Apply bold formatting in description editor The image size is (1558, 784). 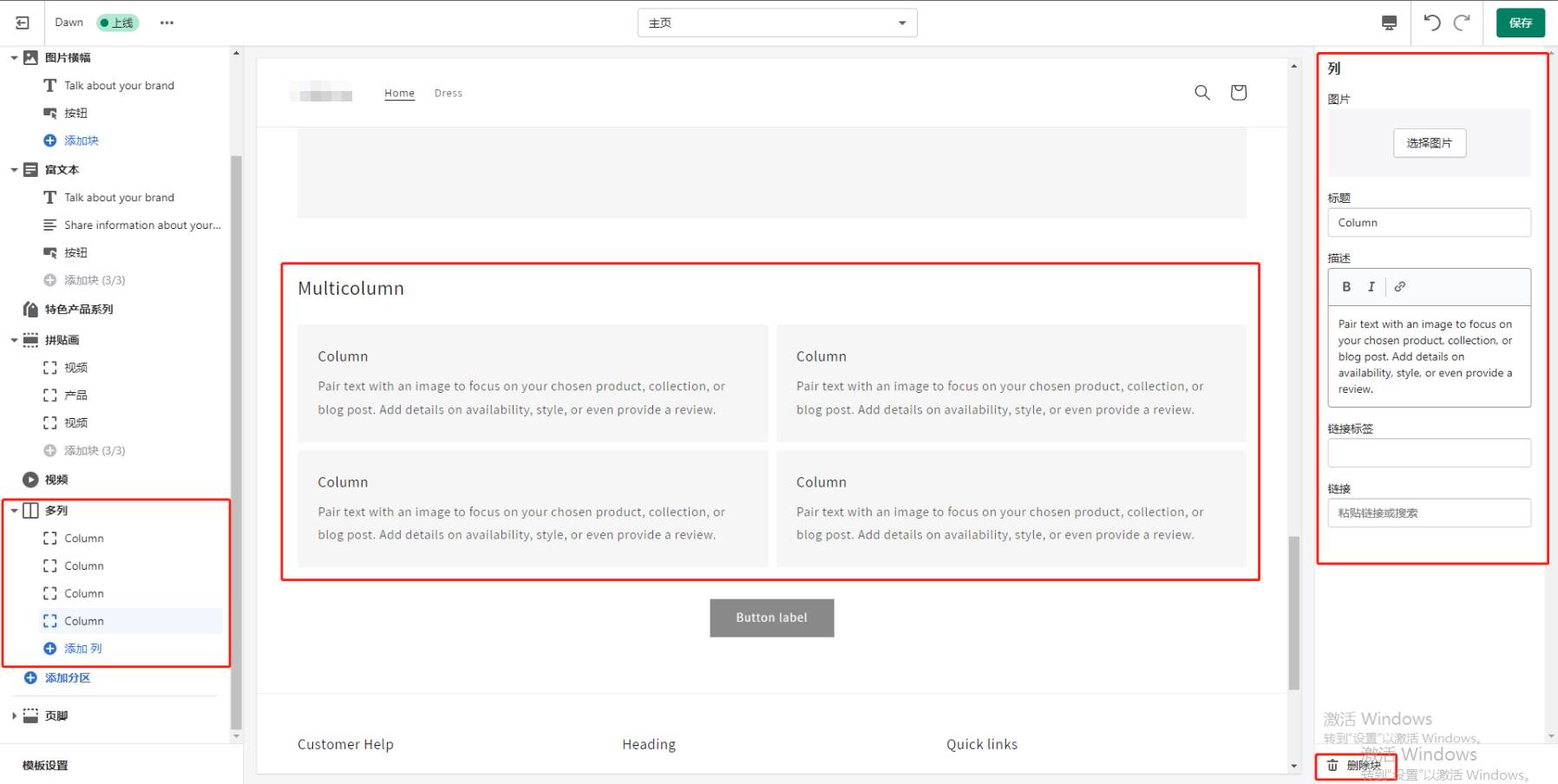[x=1346, y=286]
